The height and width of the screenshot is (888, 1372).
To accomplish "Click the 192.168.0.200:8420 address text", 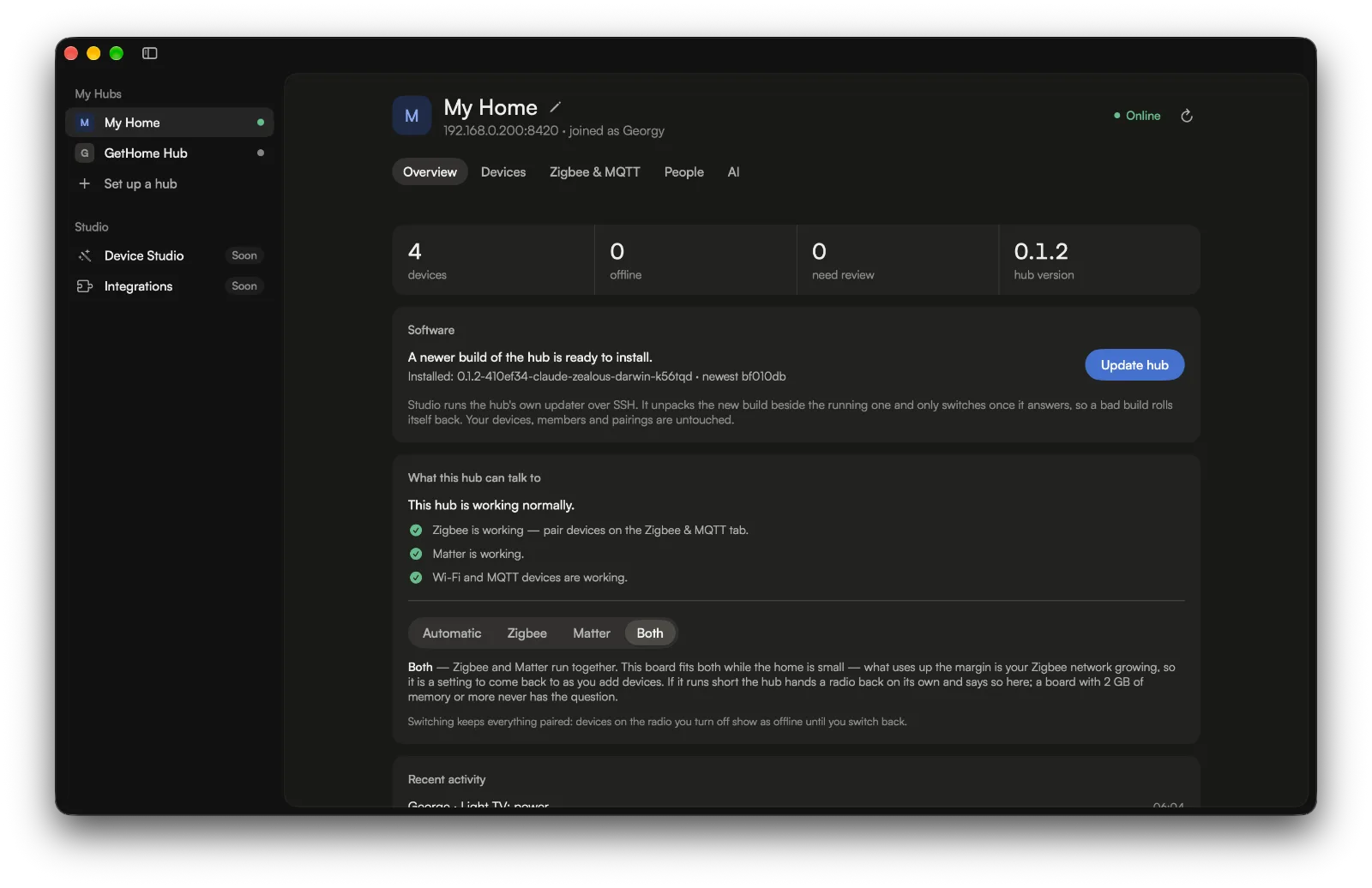I will [x=501, y=131].
